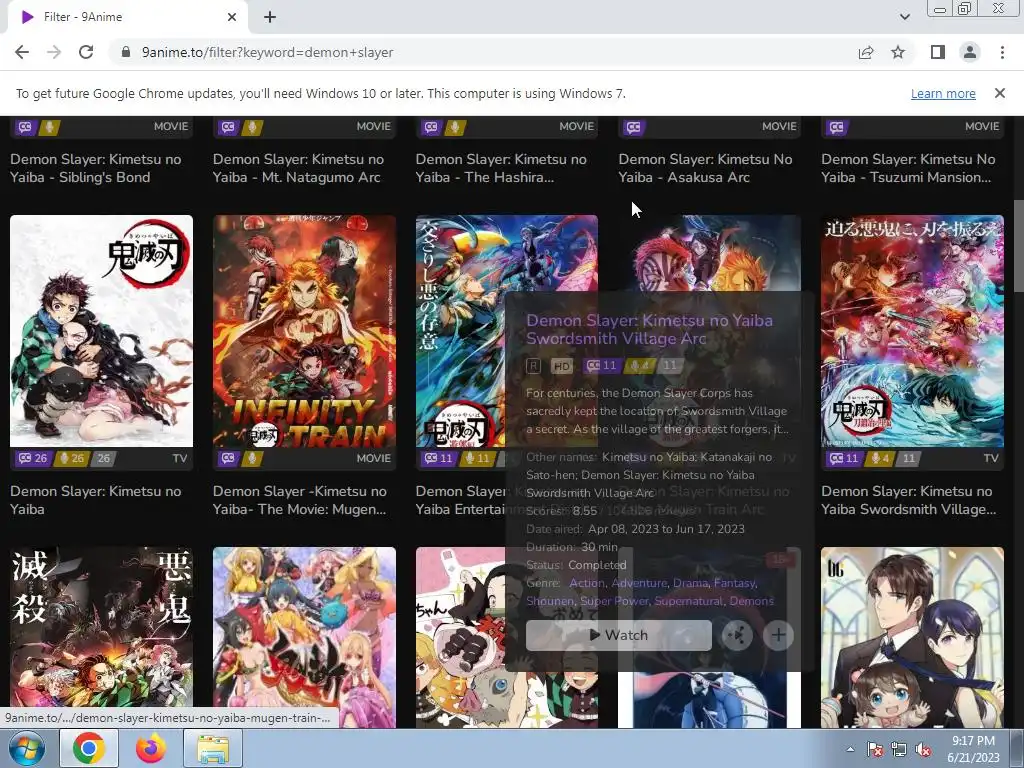Viewport: 1024px width, 768px height.
Task: Open Demon Slayer Asakusa Arc title
Action: [705, 168]
